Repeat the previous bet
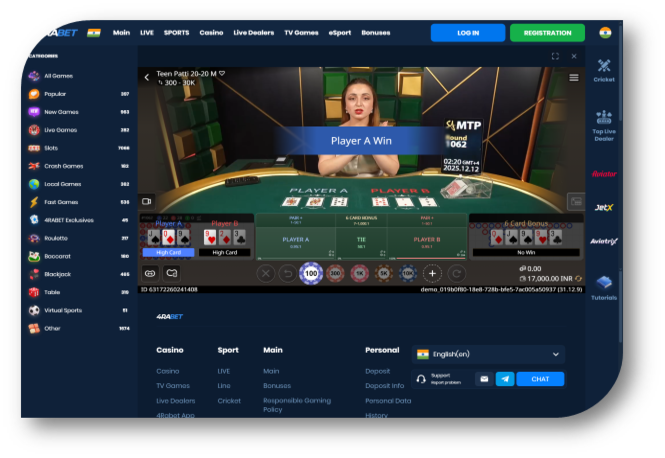Image resolution: width=665 pixels, height=458 pixels. (456, 274)
